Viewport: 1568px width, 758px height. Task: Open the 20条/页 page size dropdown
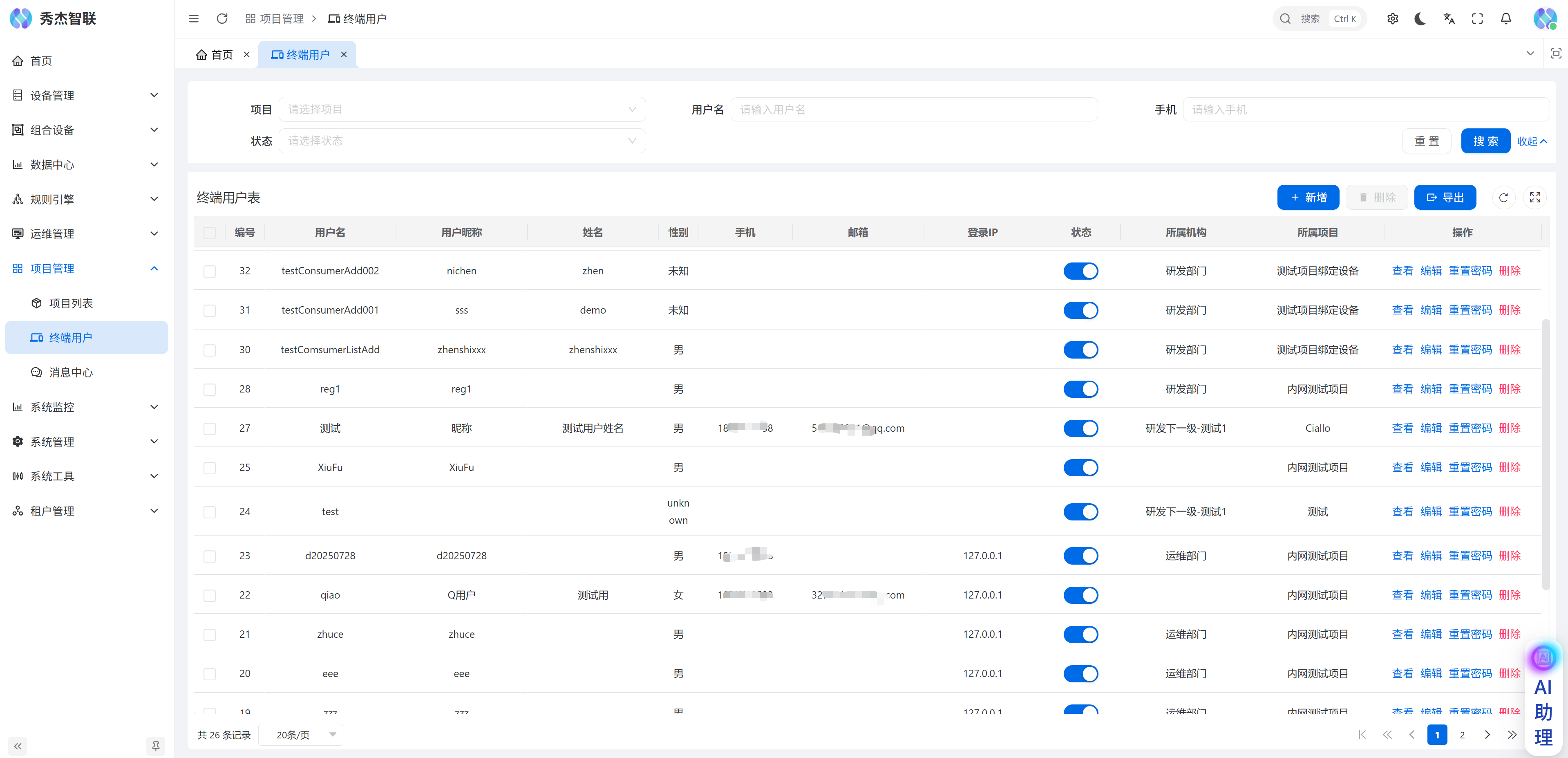tap(301, 735)
